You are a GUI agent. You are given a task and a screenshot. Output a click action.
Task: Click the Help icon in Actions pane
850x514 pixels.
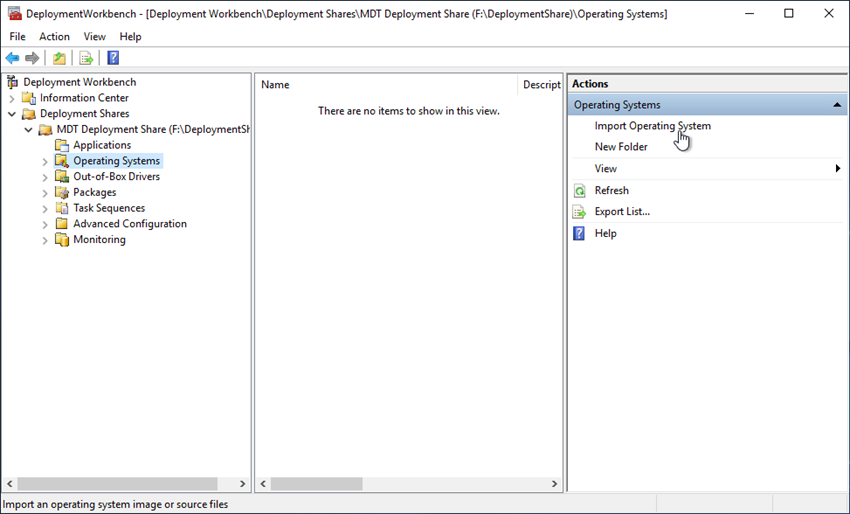579,234
